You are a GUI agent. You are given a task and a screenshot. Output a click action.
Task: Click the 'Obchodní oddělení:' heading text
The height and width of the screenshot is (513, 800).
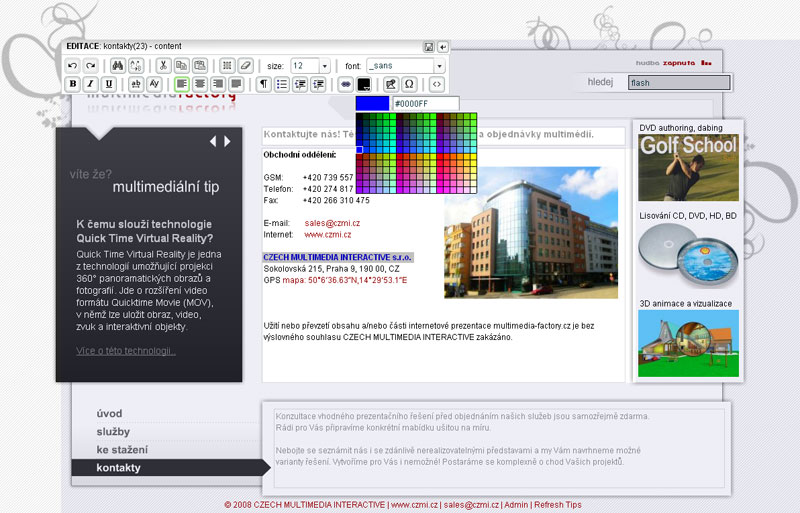point(299,155)
